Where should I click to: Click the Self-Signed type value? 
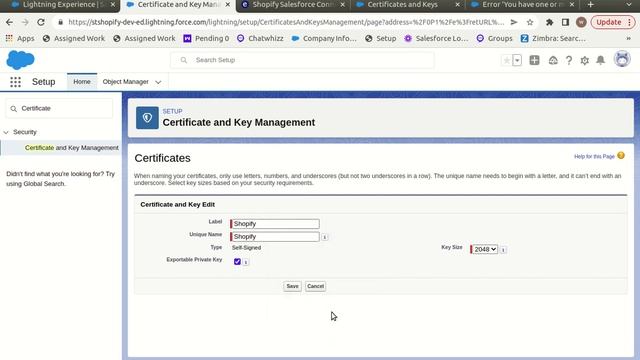[x=247, y=248]
